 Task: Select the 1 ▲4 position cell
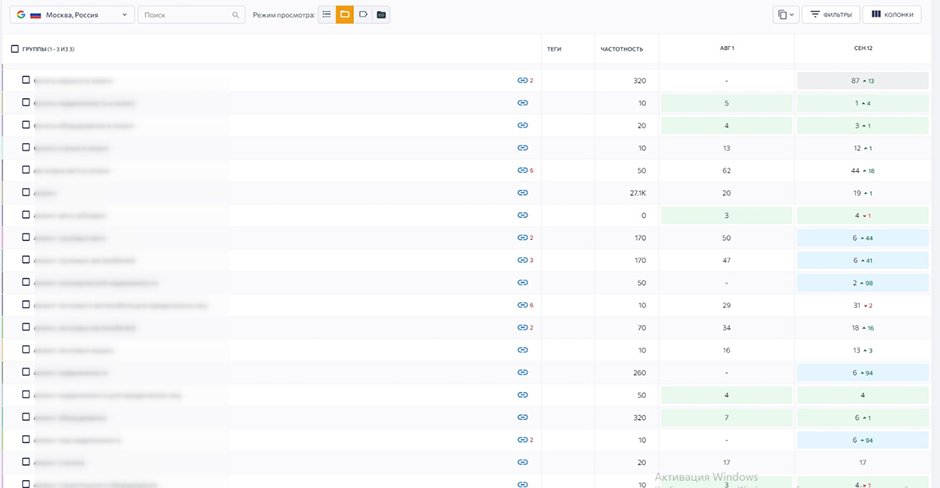click(863, 103)
